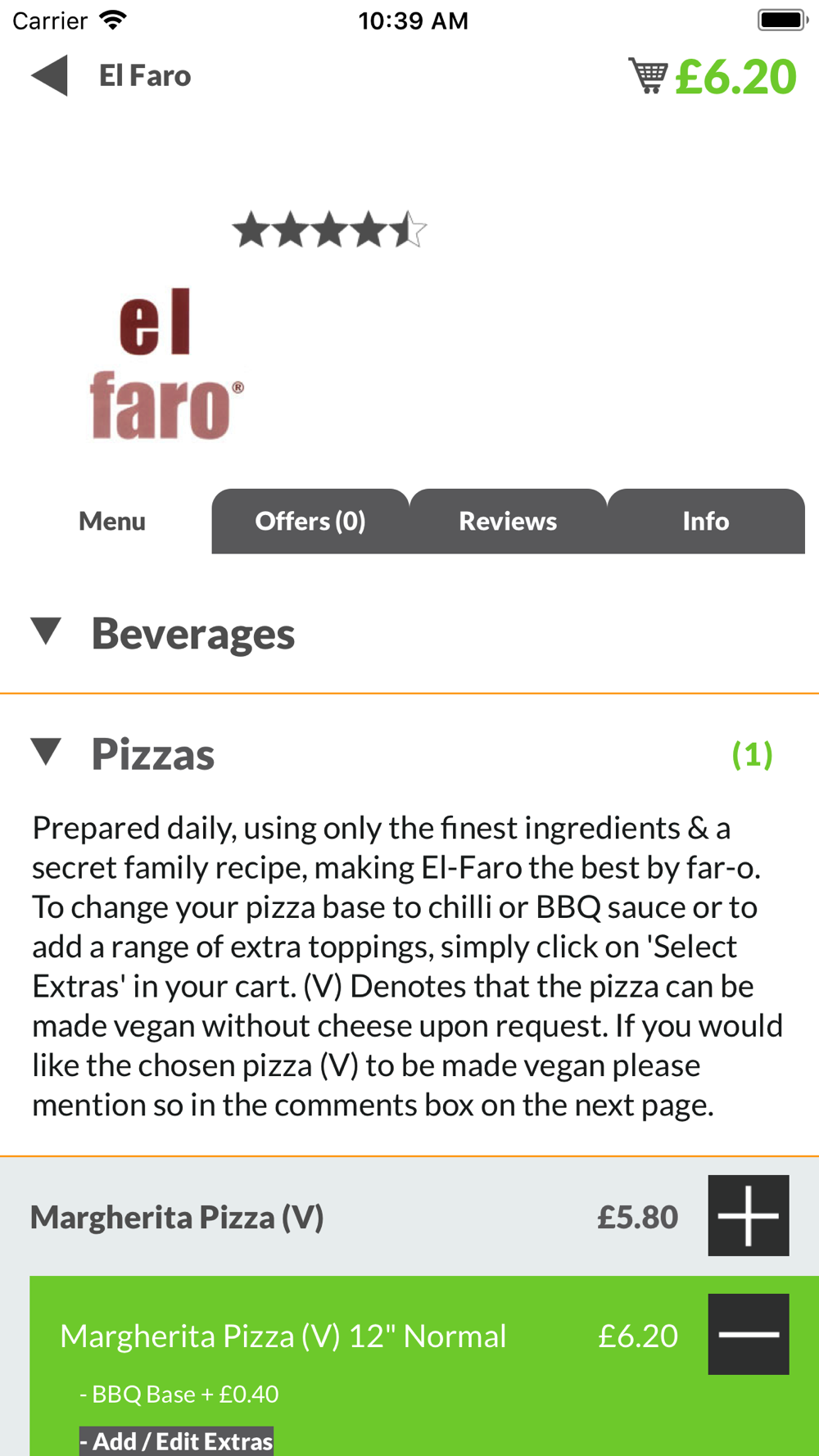
Task: Tap the back arrow icon
Action: pos(49,76)
